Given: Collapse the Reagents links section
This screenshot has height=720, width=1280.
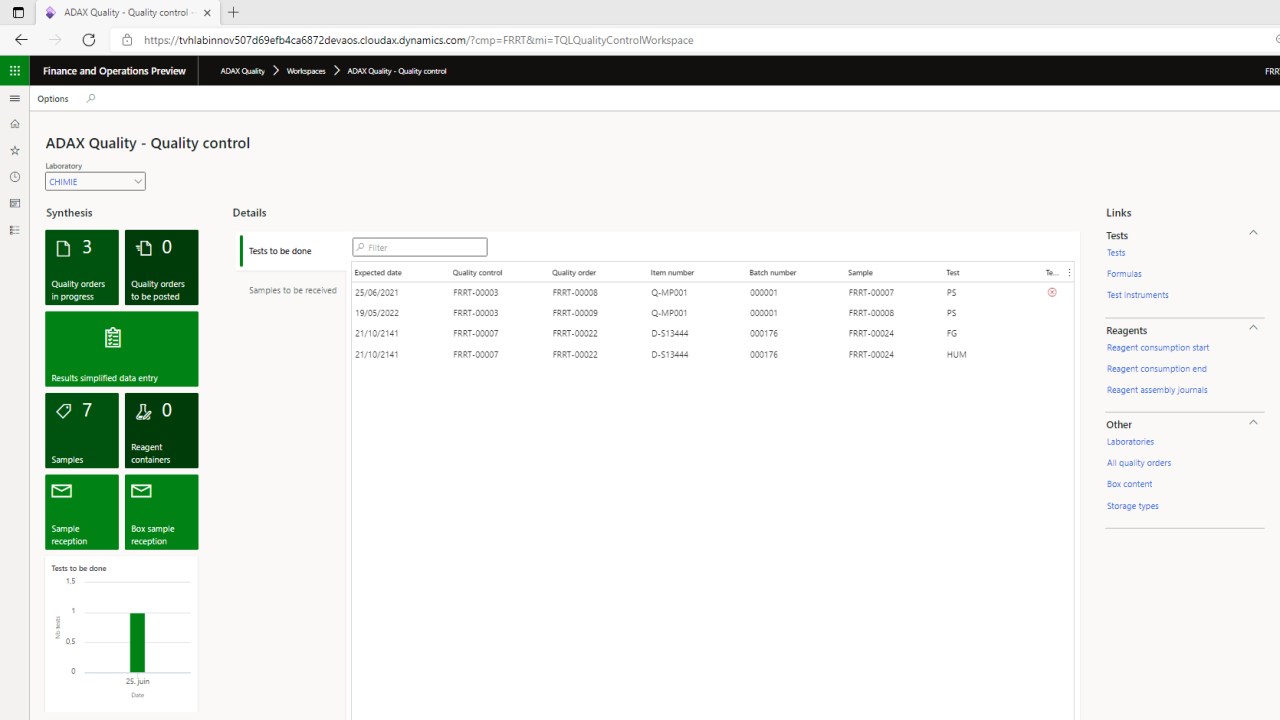Looking at the screenshot, I should [x=1253, y=327].
